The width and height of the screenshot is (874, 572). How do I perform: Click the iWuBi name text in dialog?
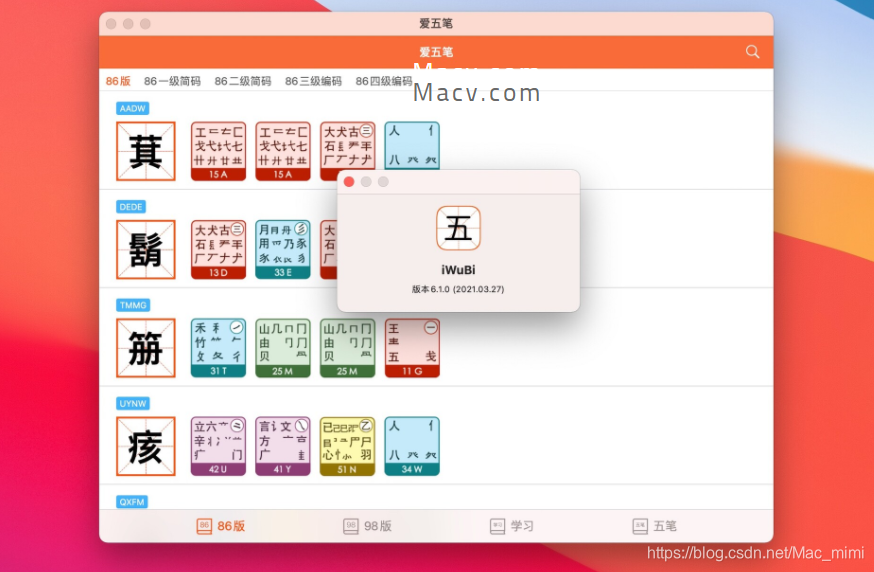click(458, 270)
